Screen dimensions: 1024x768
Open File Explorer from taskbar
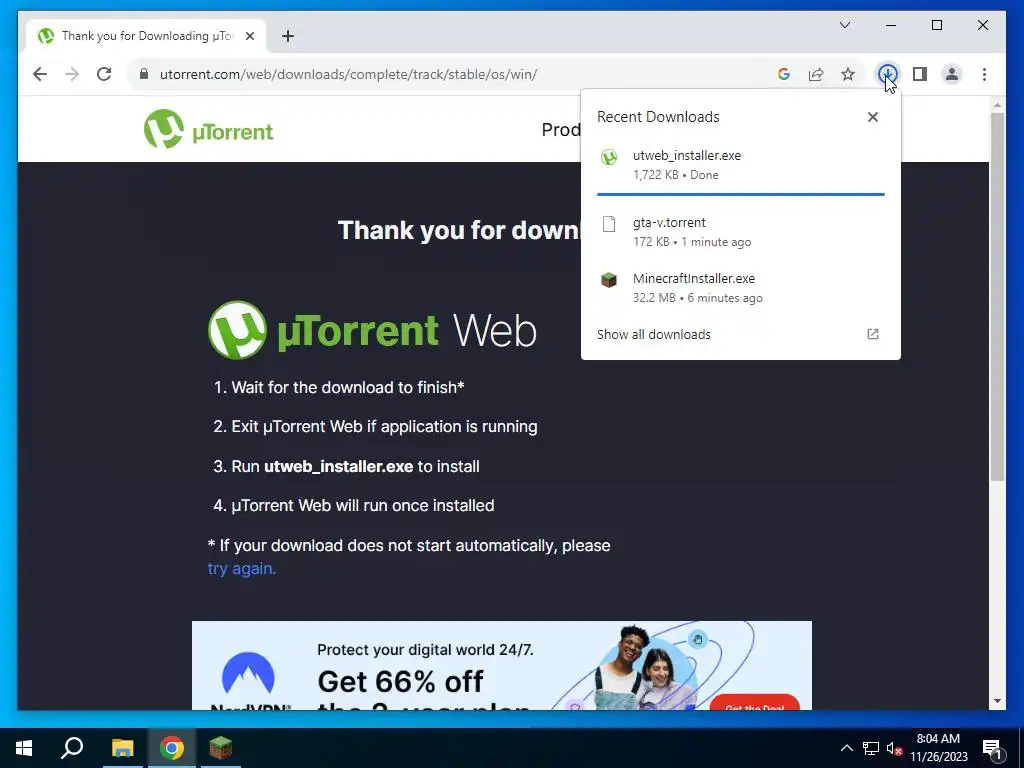click(122, 748)
